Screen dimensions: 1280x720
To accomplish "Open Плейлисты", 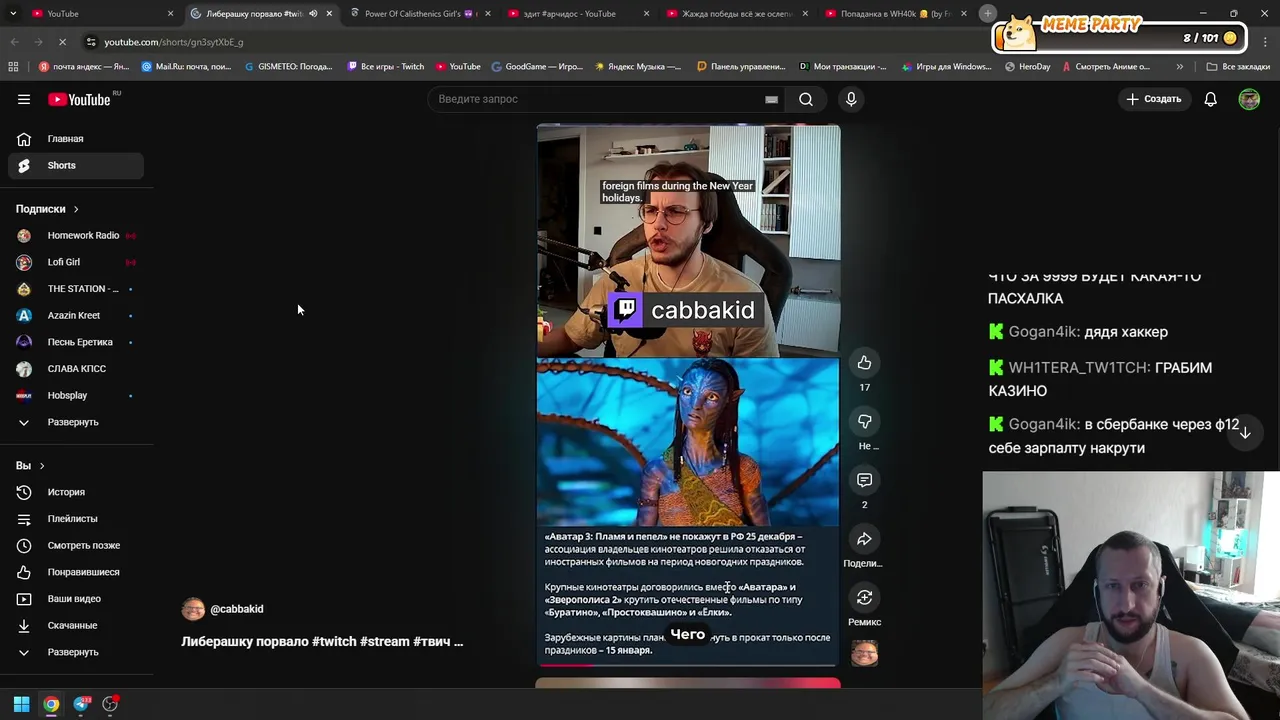I will pos(76,519).
